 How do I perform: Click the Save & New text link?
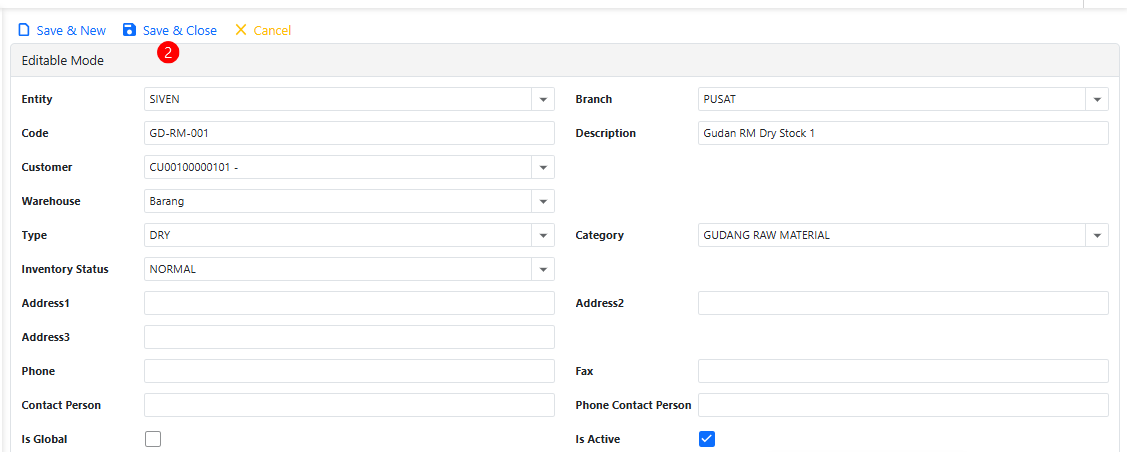[x=71, y=30]
